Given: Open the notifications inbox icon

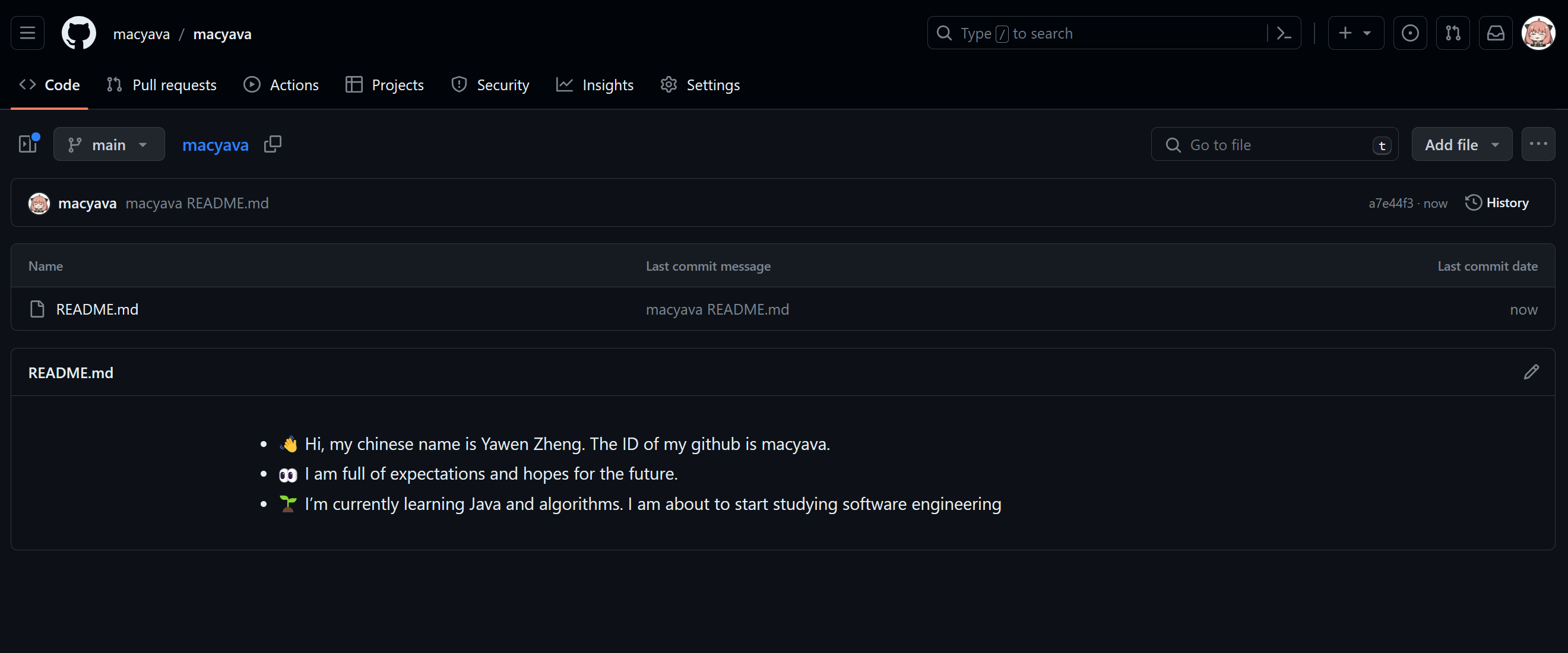Looking at the screenshot, I should coord(1495,33).
